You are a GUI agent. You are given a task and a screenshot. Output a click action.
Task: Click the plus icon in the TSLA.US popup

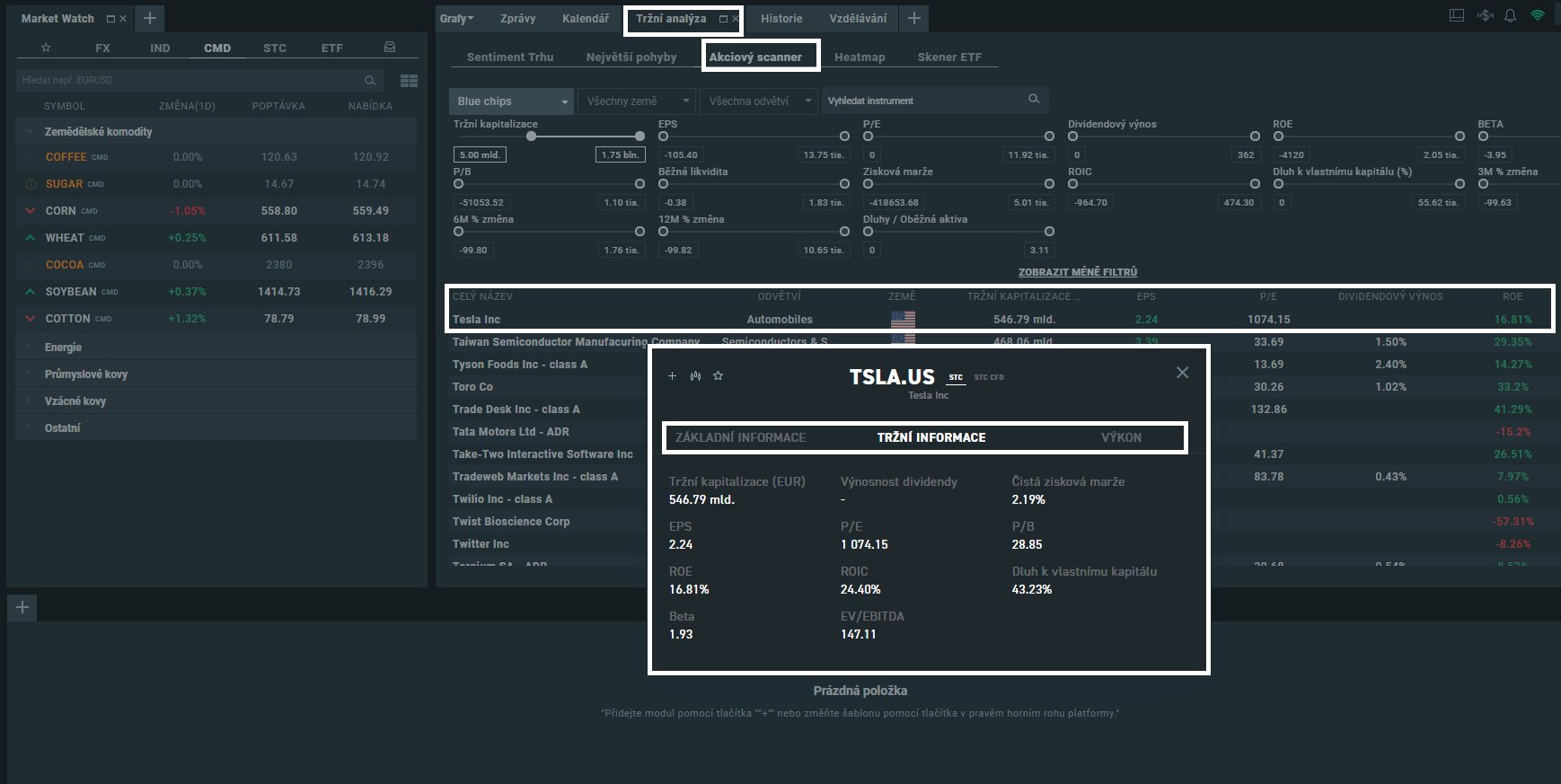click(x=672, y=376)
